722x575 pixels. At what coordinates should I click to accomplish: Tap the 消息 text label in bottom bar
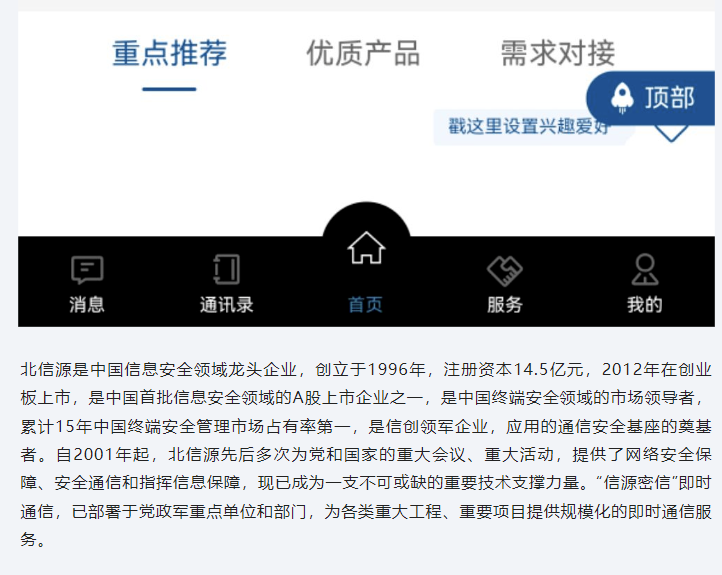(x=87, y=305)
